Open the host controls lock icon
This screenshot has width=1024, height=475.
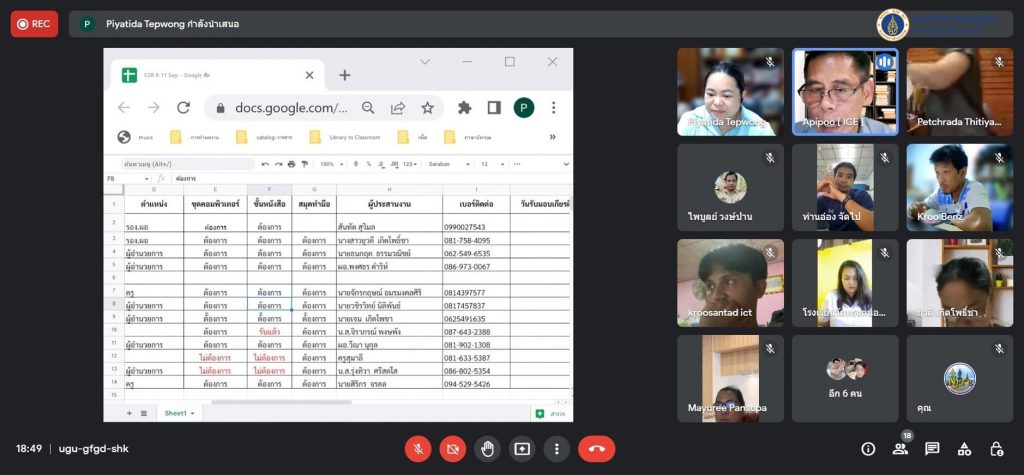[996, 449]
